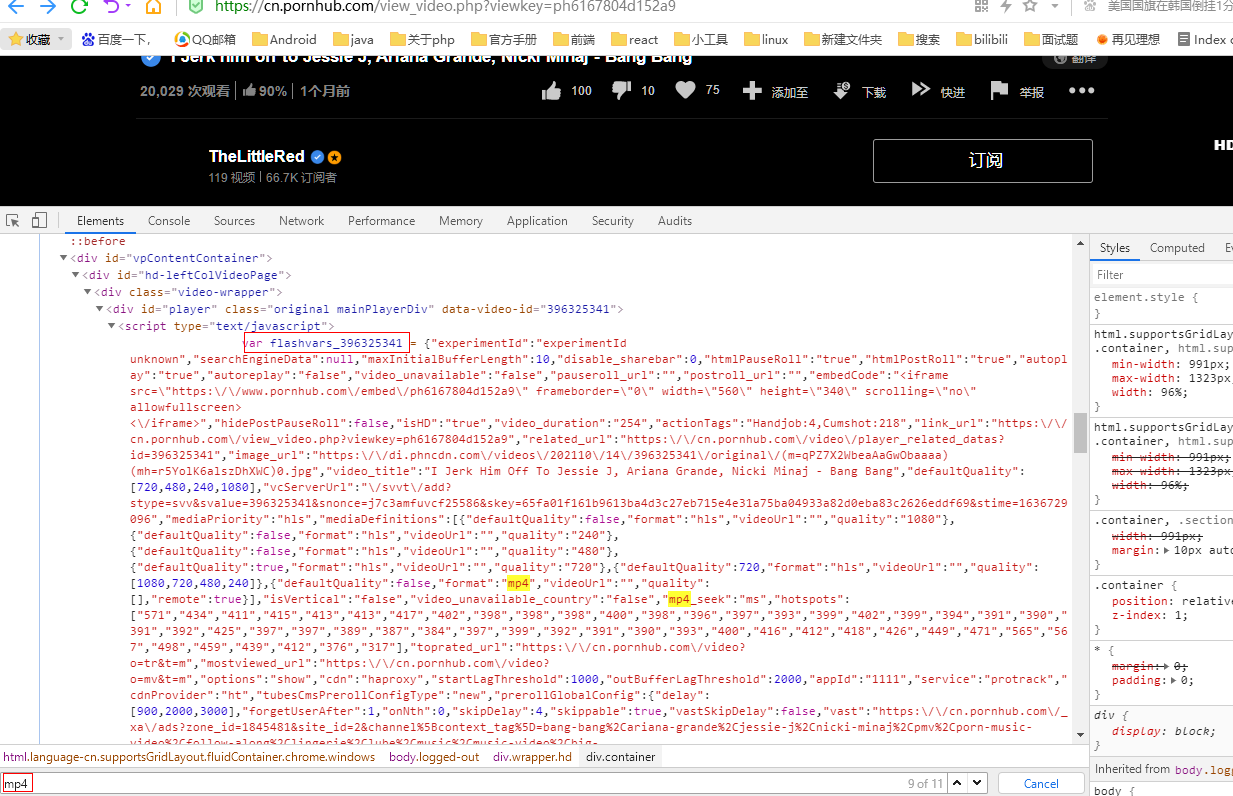Open the 收藏 bookmarks dropdown arrow
This screenshot has height=796, width=1233.
[61, 39]
